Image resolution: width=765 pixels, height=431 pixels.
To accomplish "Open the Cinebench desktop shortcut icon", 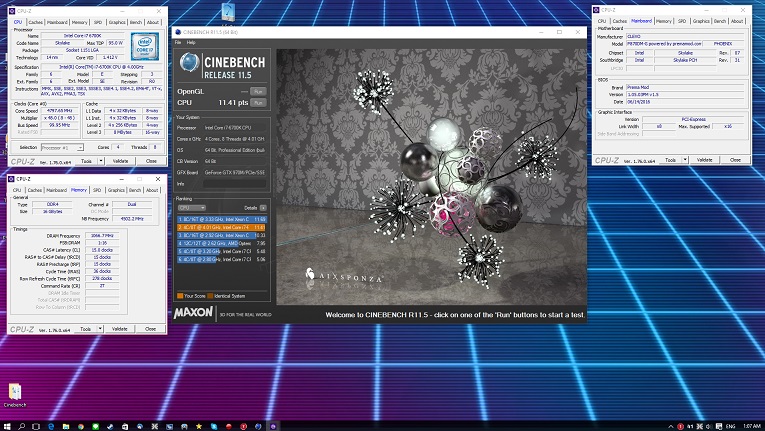I will click(15, 395).
